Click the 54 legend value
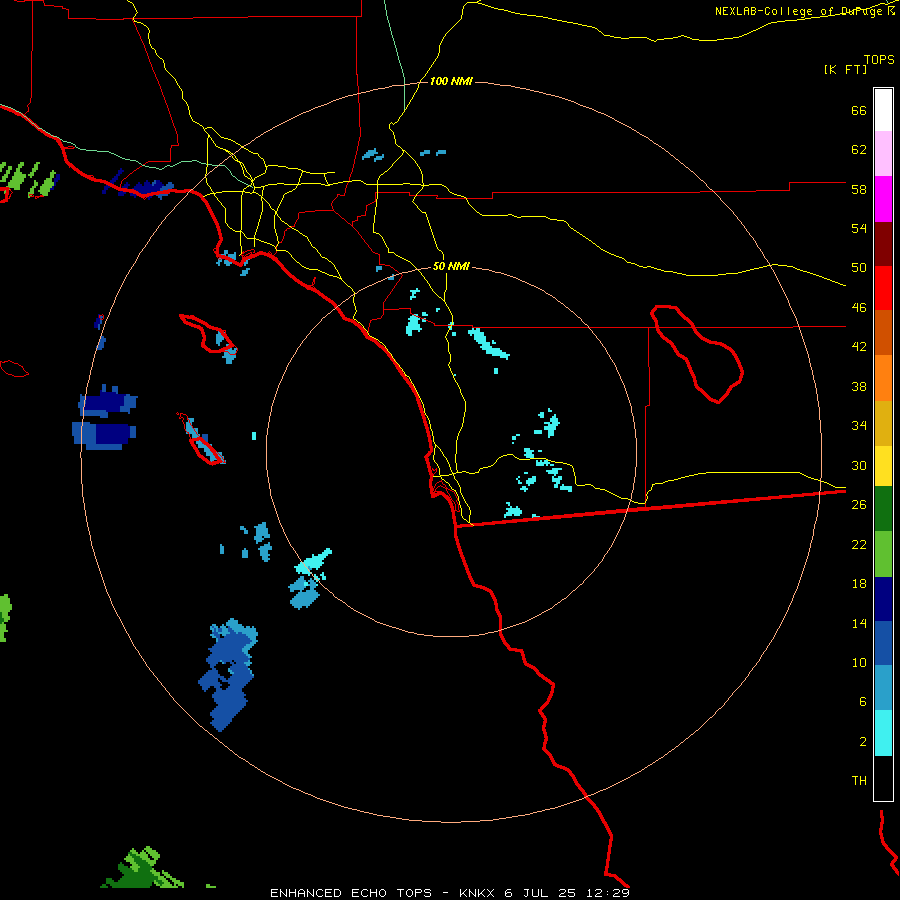Image resolution: width=900 pixels, height=900 pixels. coord(859,228)
